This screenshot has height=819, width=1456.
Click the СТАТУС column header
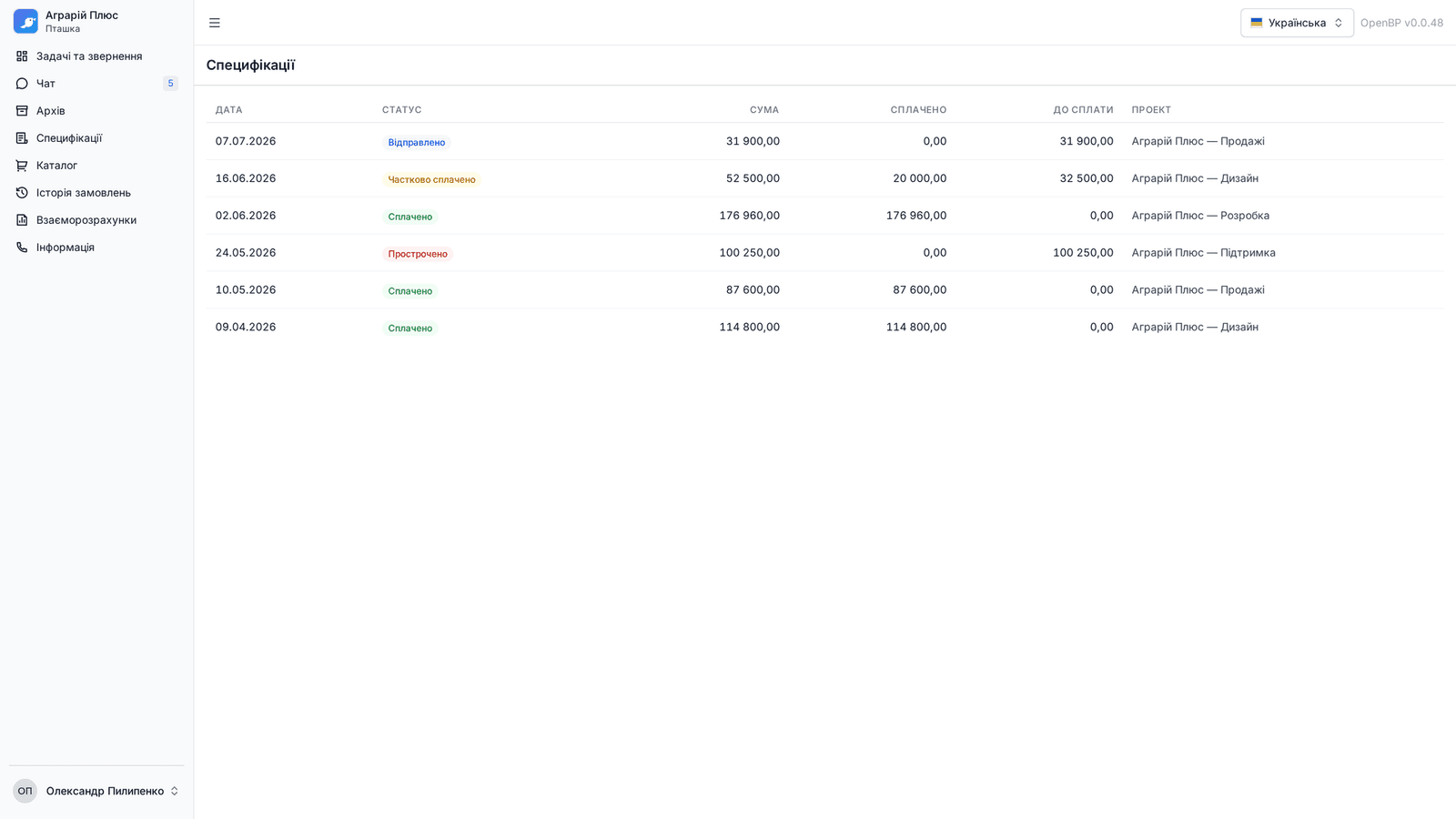(402, 110)
